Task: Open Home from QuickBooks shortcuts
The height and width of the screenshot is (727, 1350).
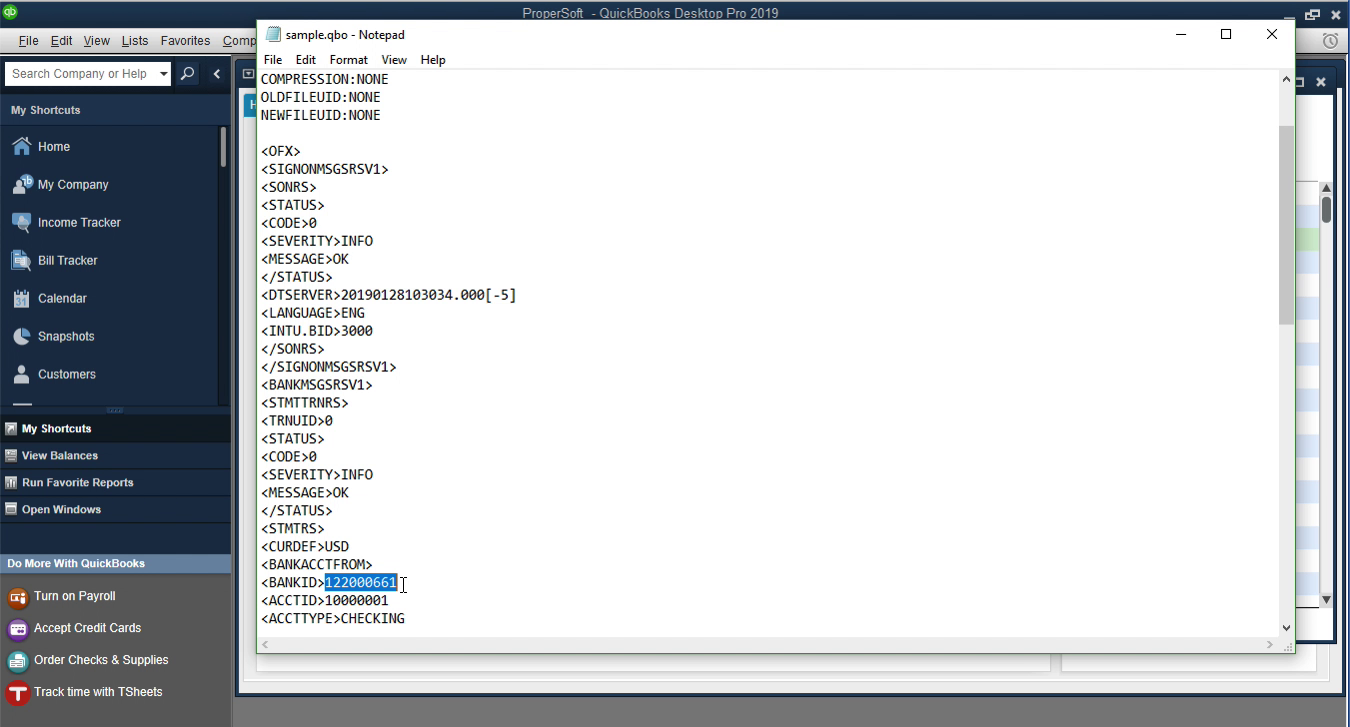Action: click(54, 146)
